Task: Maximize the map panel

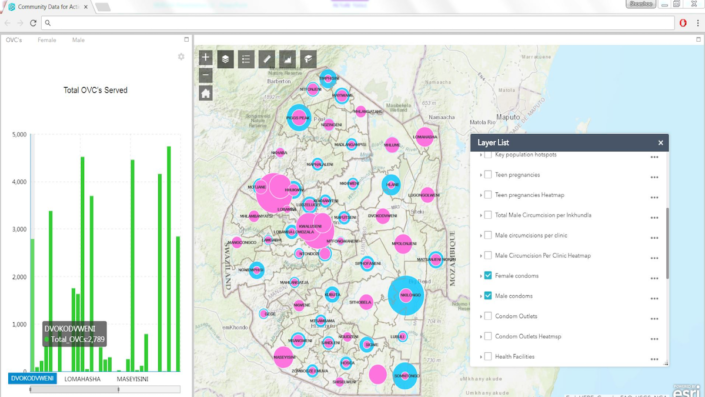Action: [x=698, y=40]
